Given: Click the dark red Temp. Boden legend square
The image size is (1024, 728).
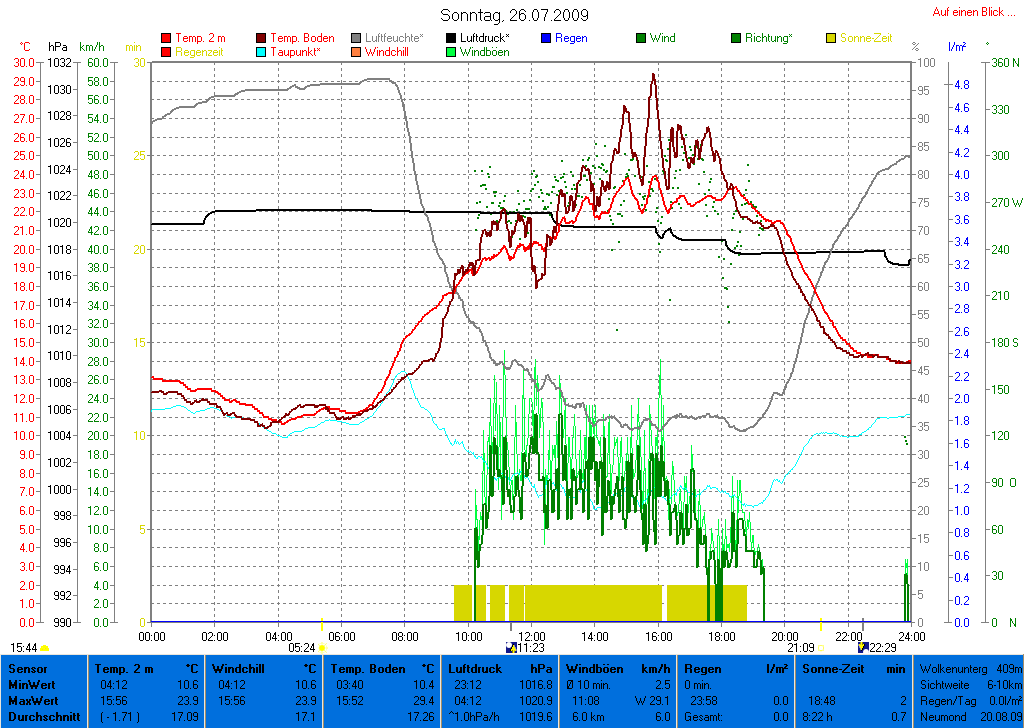Looking at the screenshot, I should coord(262,38).
